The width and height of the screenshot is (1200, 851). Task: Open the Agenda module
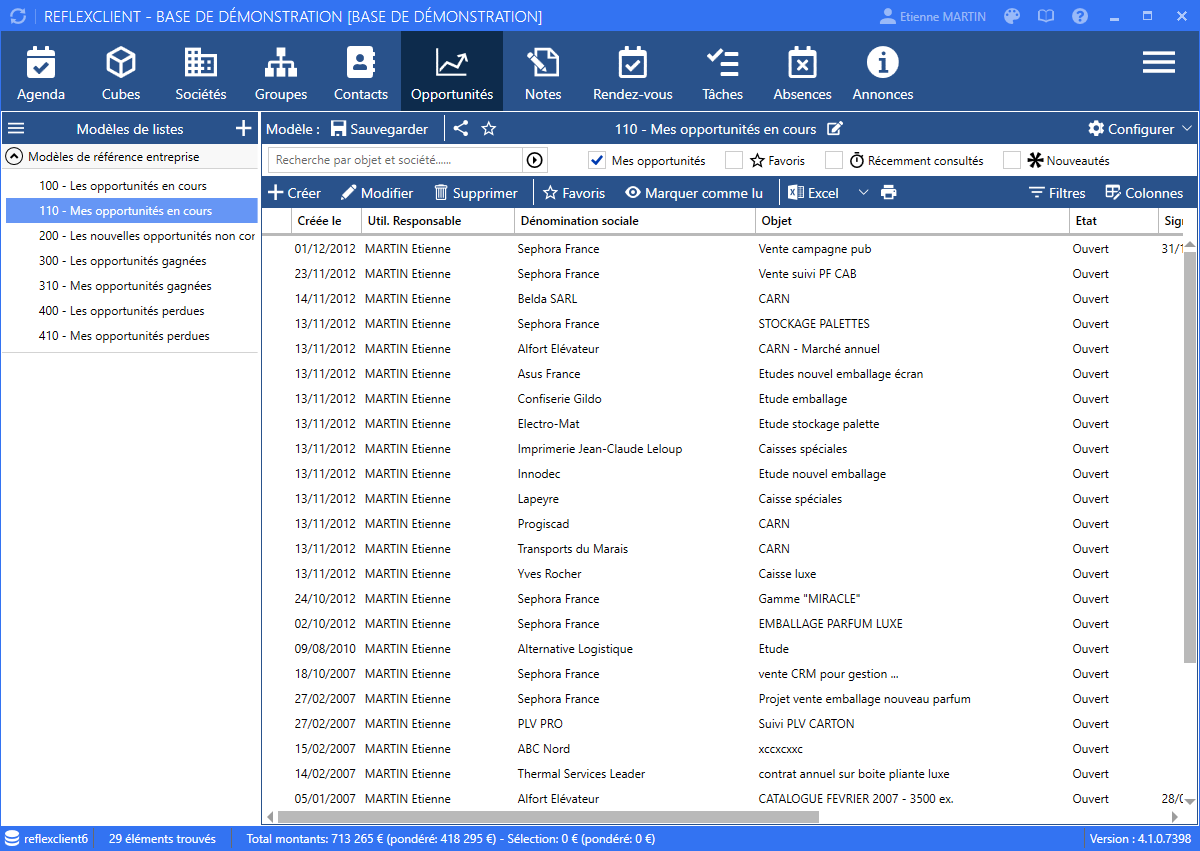(41, 74)
